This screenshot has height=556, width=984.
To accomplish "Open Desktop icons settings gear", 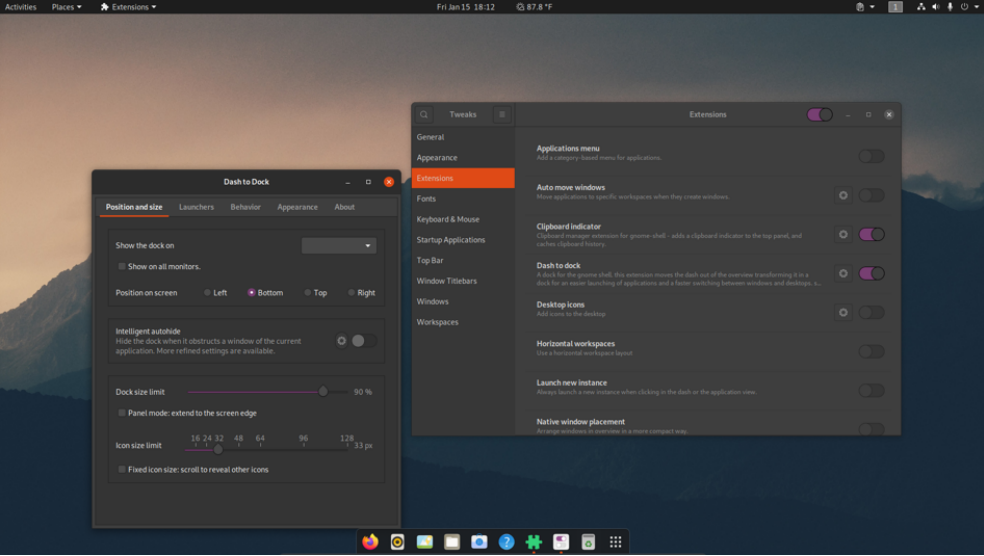I will click(x=843, y=312).
